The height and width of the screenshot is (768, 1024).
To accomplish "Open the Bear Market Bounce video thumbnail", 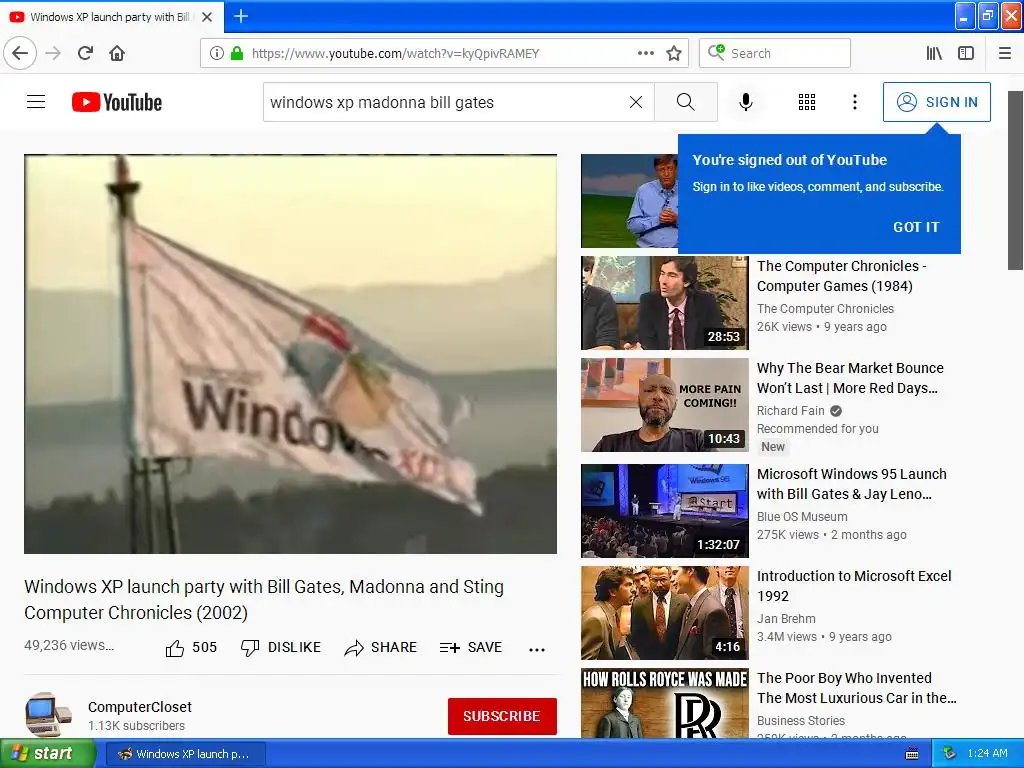I will click(x=665, y=405).
